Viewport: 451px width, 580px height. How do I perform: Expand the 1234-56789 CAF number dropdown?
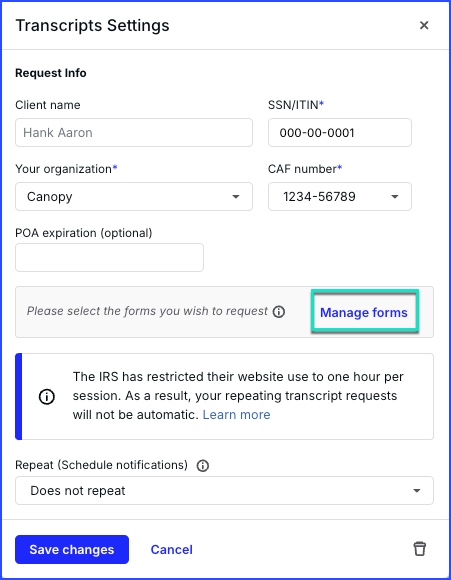point(340,196)
